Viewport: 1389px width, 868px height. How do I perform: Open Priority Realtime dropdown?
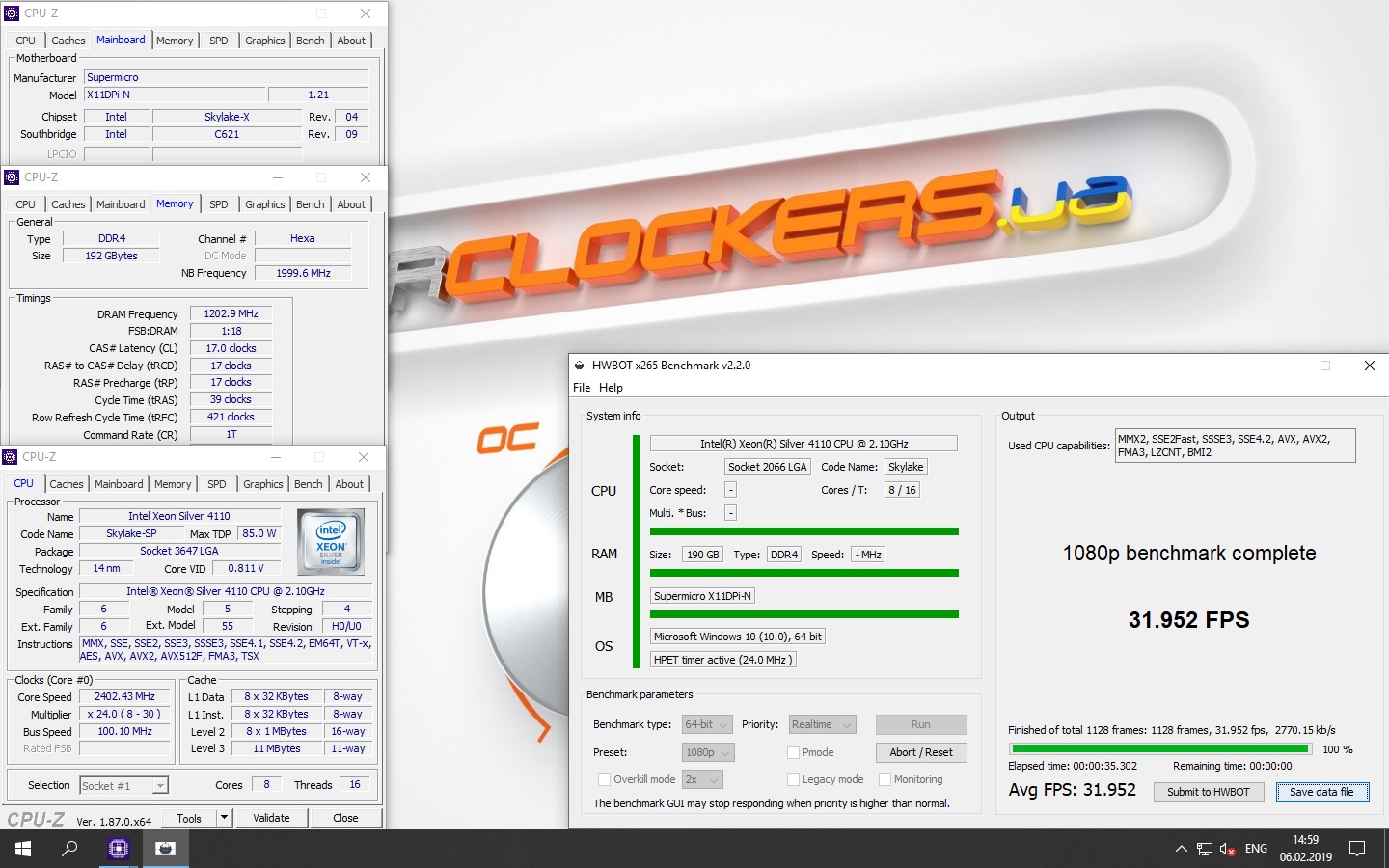pyautogui.click(x=822, y=724)
